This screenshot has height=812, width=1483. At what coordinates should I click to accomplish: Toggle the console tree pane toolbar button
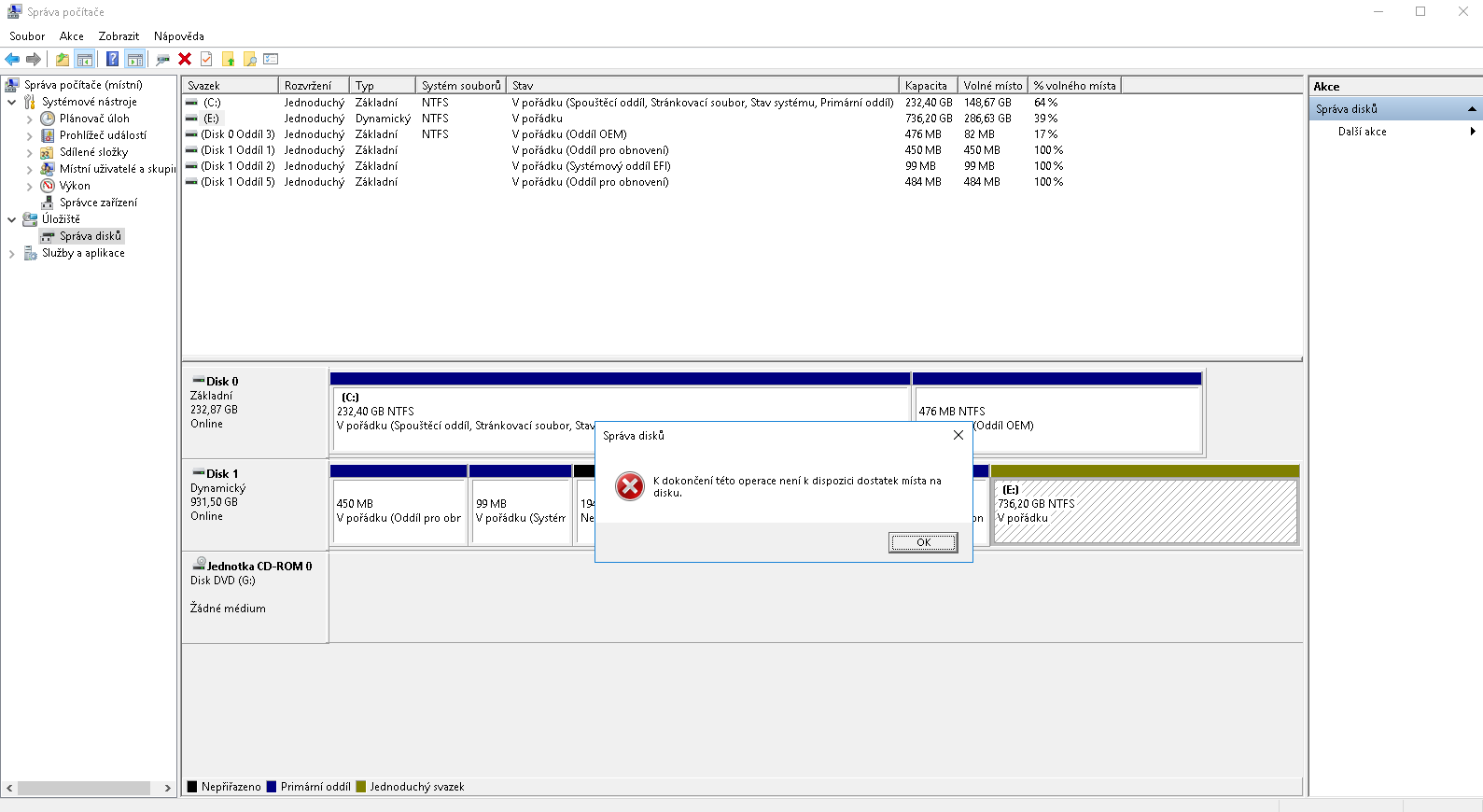click(85, 59)
